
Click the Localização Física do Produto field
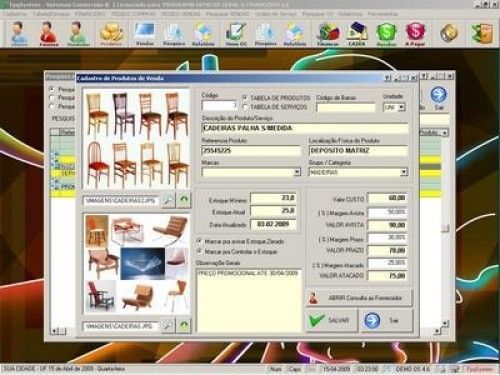tap(358, 151)
